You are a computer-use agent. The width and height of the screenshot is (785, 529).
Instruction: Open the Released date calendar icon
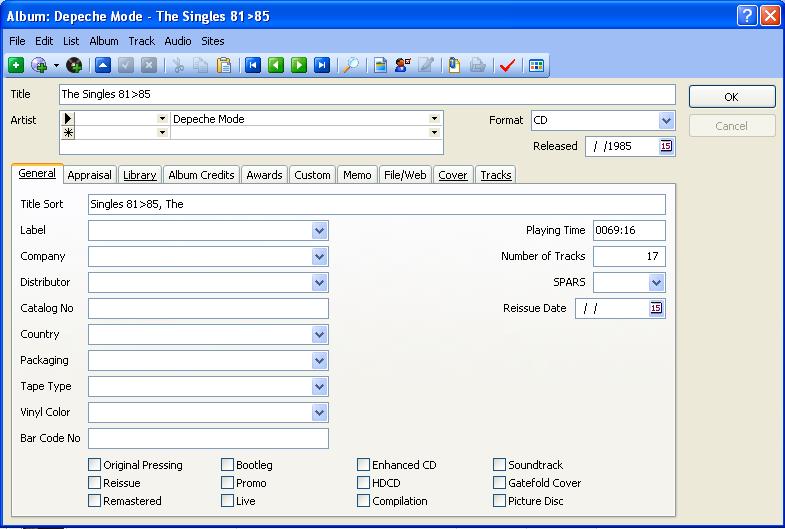coord(666,146)
